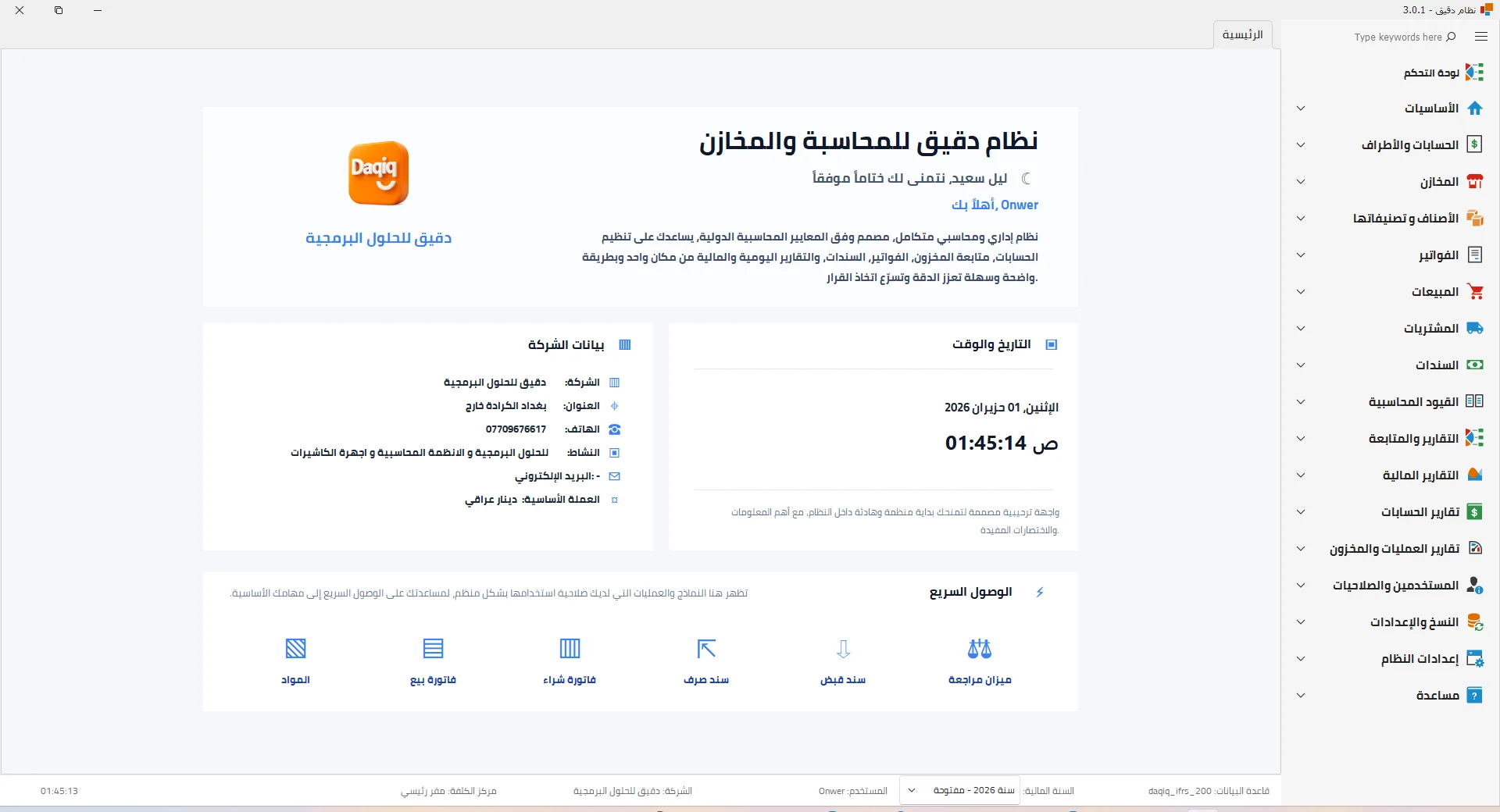Expand the المخازن section chevron
Image resolution: width=1500 pixels, height=812 pixels.
[1301, 182]
